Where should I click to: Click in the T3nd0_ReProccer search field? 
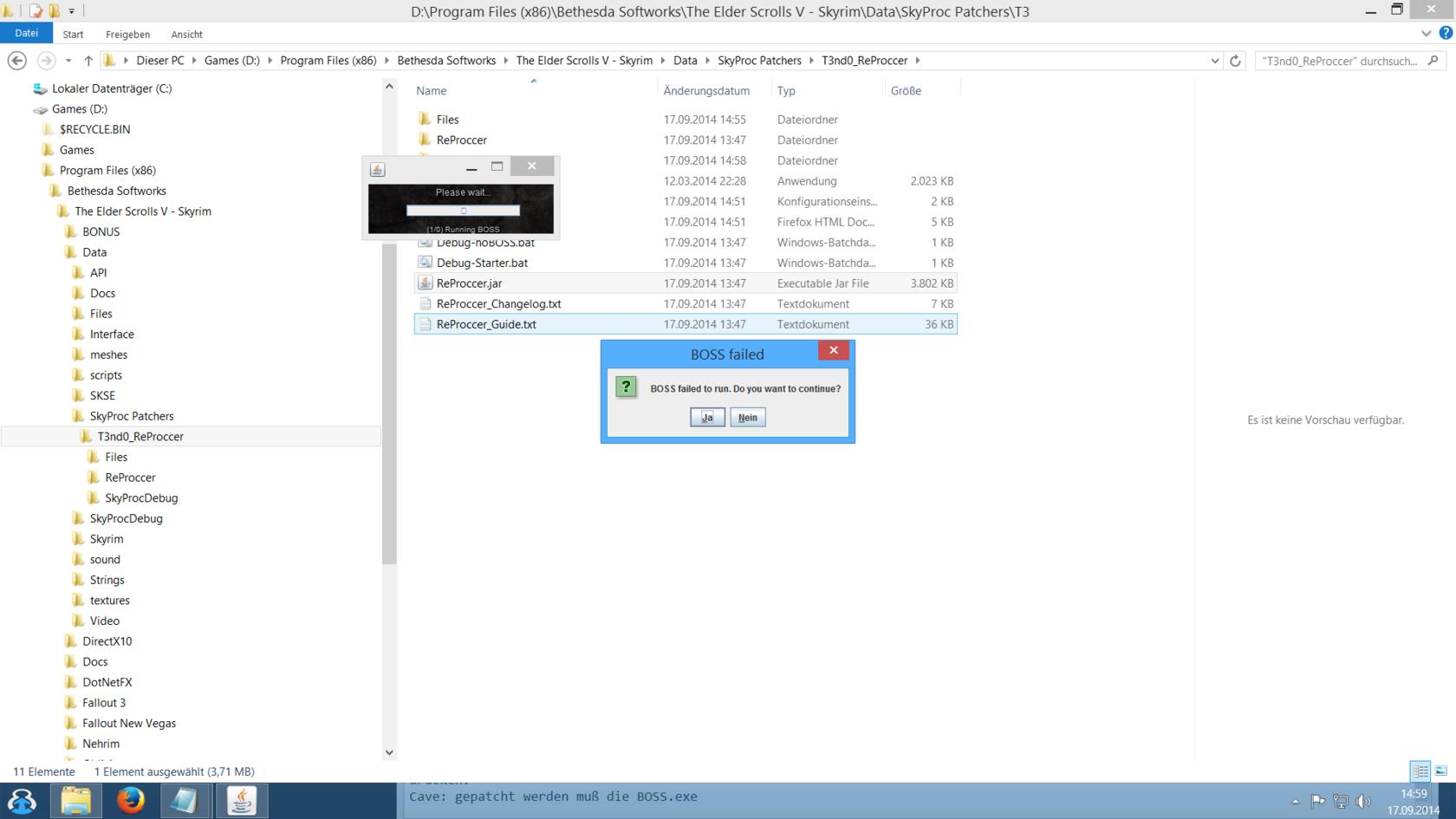1339,61
